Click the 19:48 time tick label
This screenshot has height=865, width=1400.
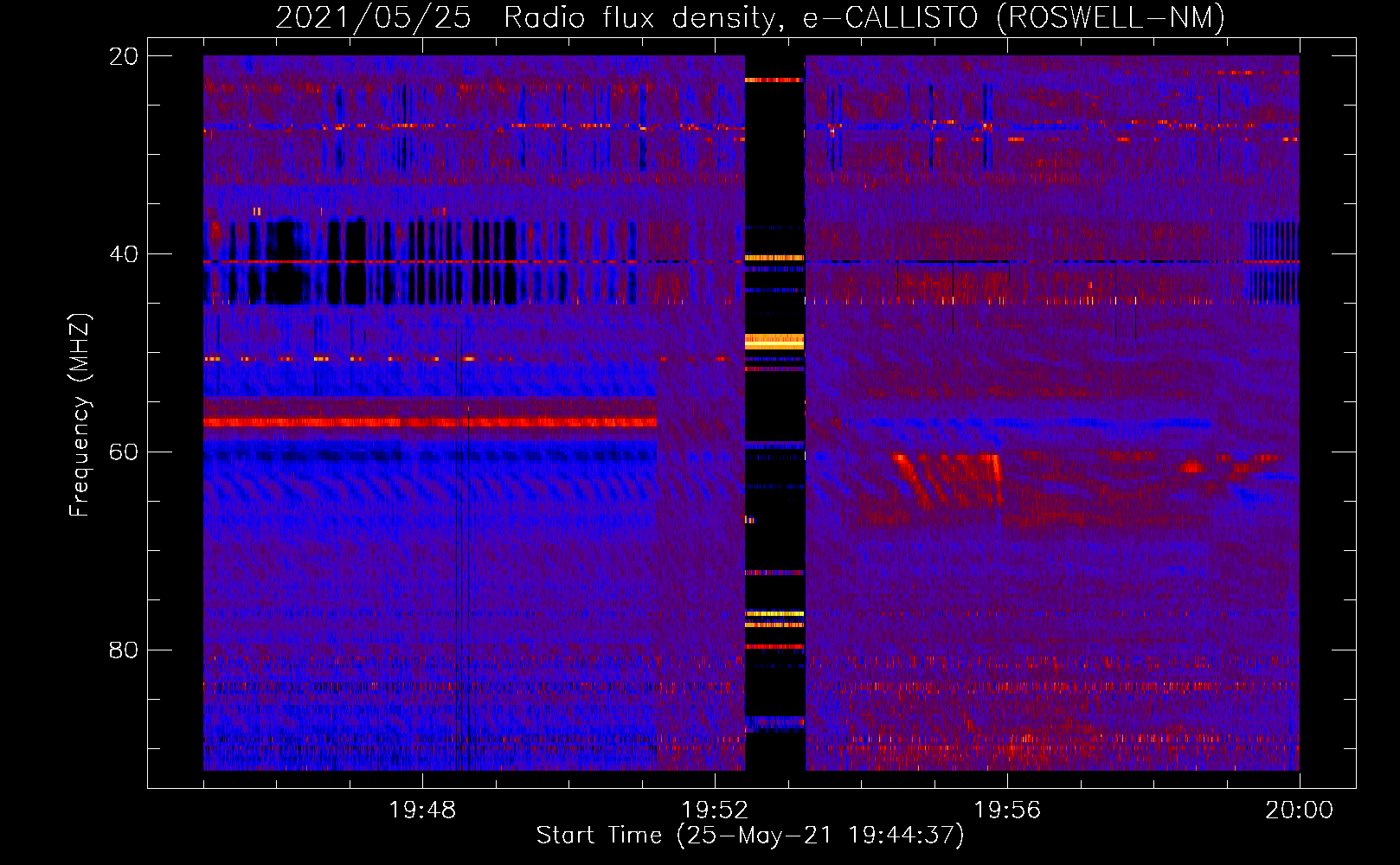(x=422, y=811)
